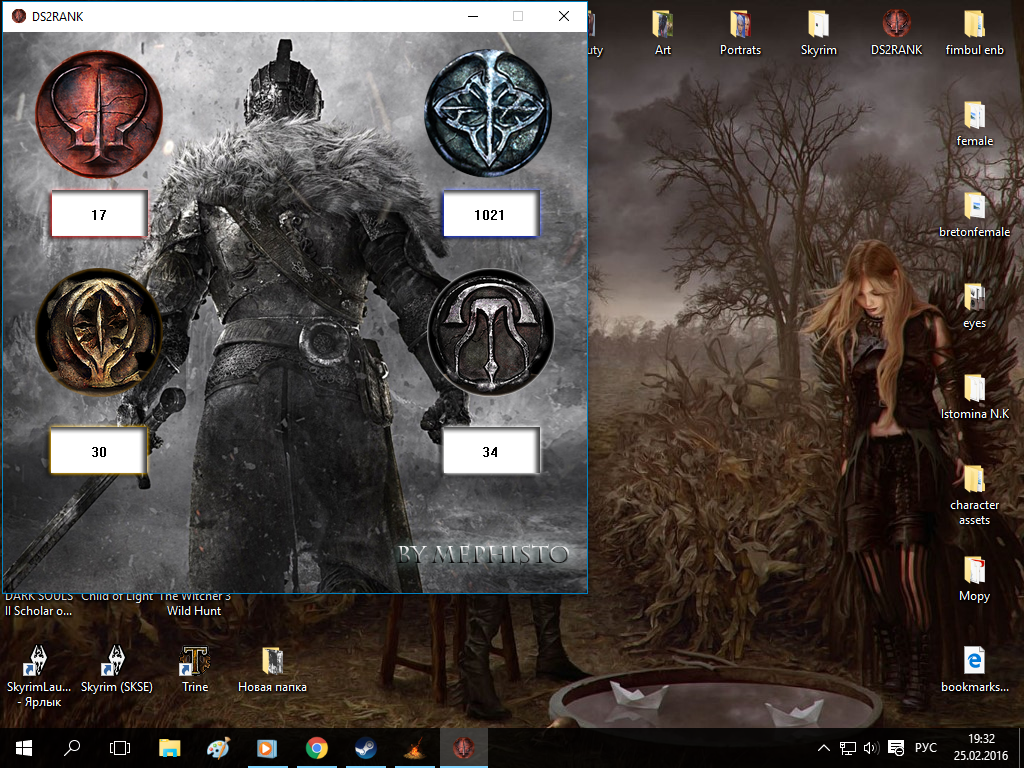Image resolution: width=1024 pixels, height=768 pixels.
Task: Switch to the Dark Souls bonfire taskbar icon
Action: (415, 748)
